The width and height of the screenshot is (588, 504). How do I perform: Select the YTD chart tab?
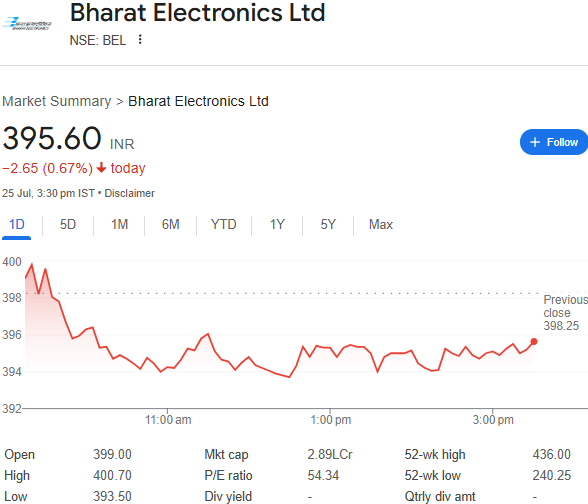coord(224,225)
